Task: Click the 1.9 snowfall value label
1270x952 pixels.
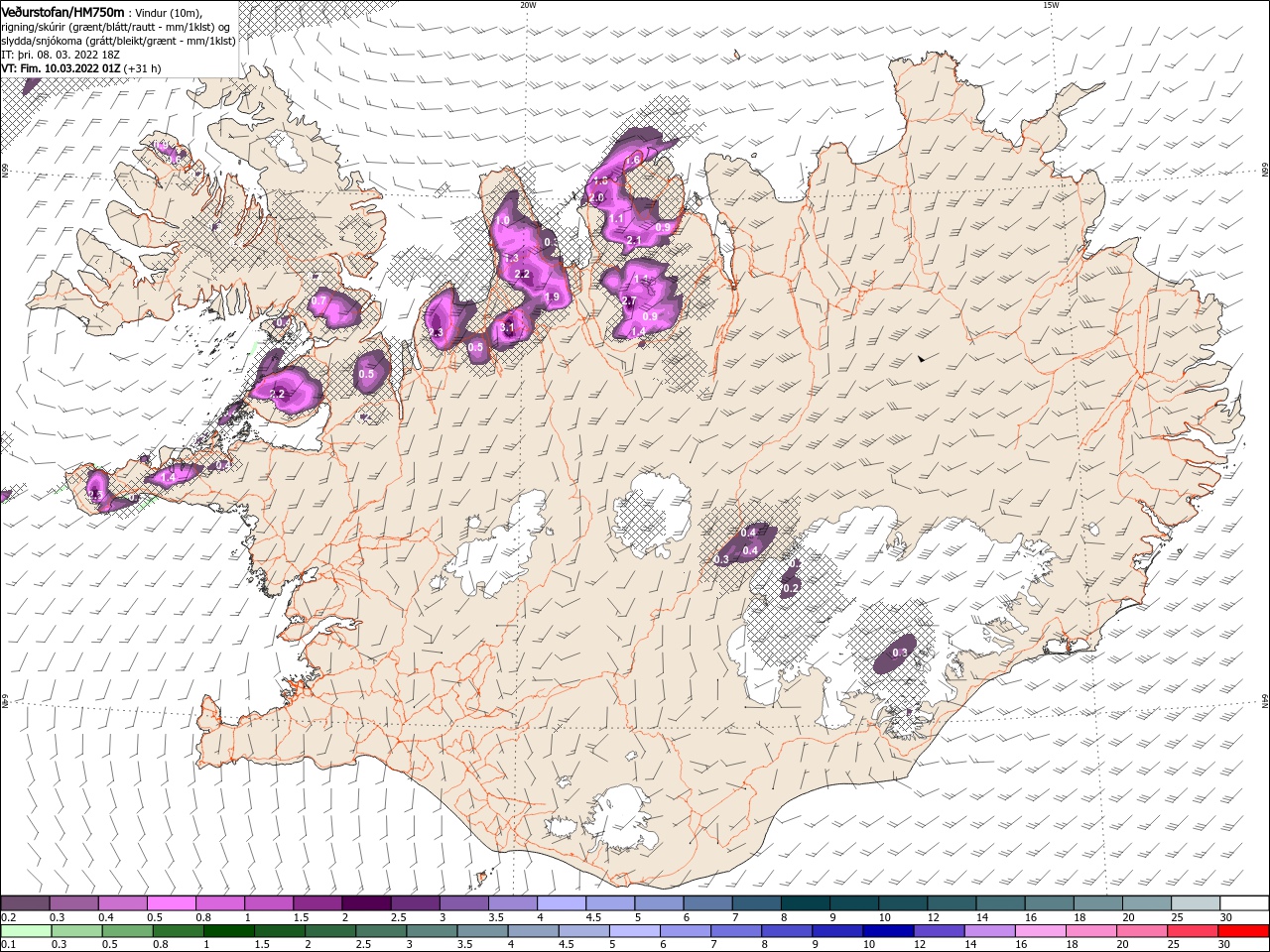Action: coord(553,297)
